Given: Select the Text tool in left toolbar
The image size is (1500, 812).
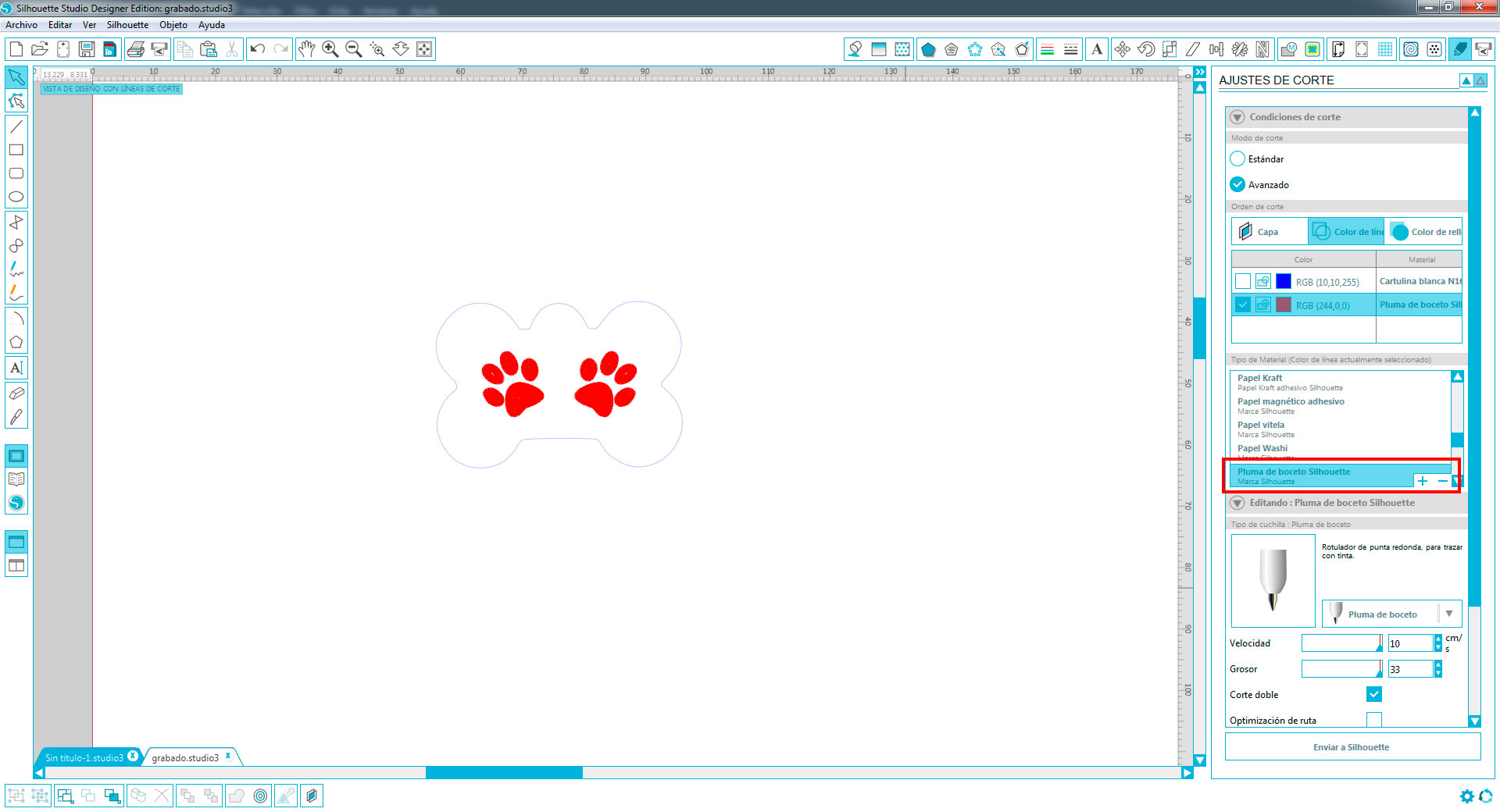Looking at the screenshot, I should (x=16, y=368).
